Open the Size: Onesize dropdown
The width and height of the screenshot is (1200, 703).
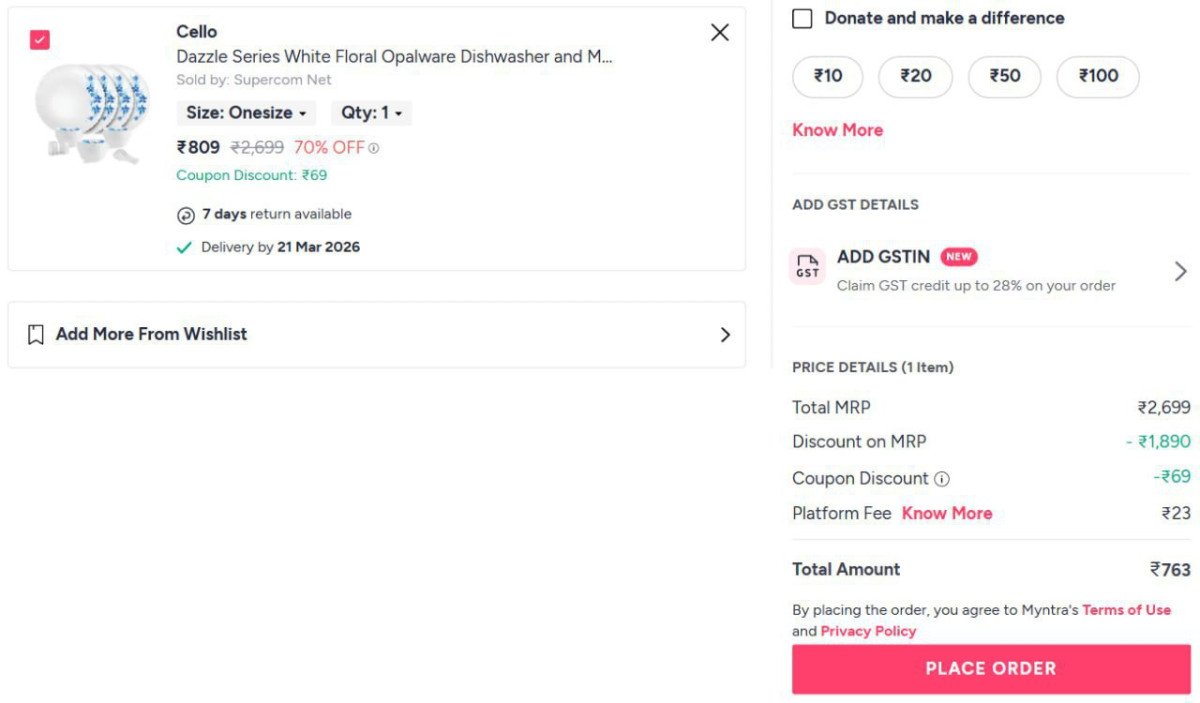pyautogui.click(x=246, y=113)
